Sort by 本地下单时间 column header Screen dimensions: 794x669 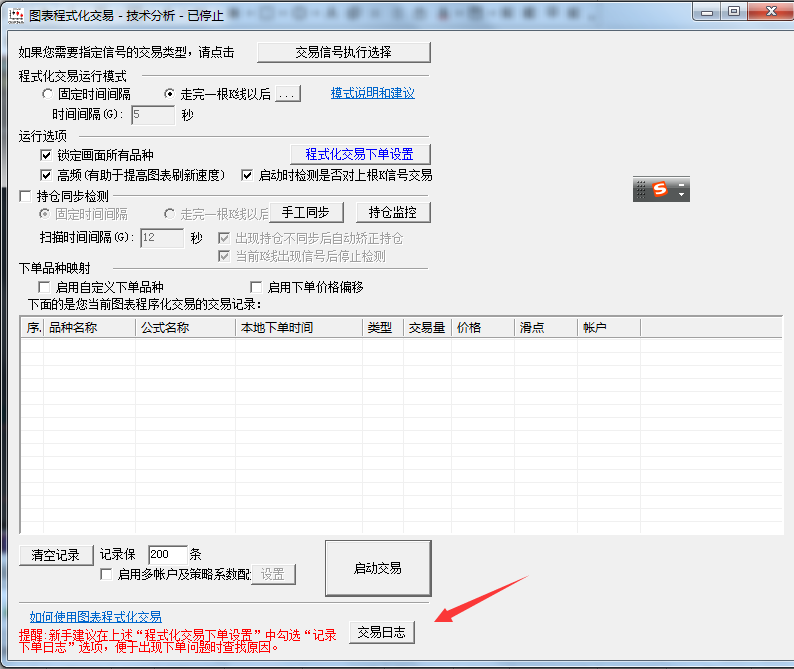coord(299,328)
